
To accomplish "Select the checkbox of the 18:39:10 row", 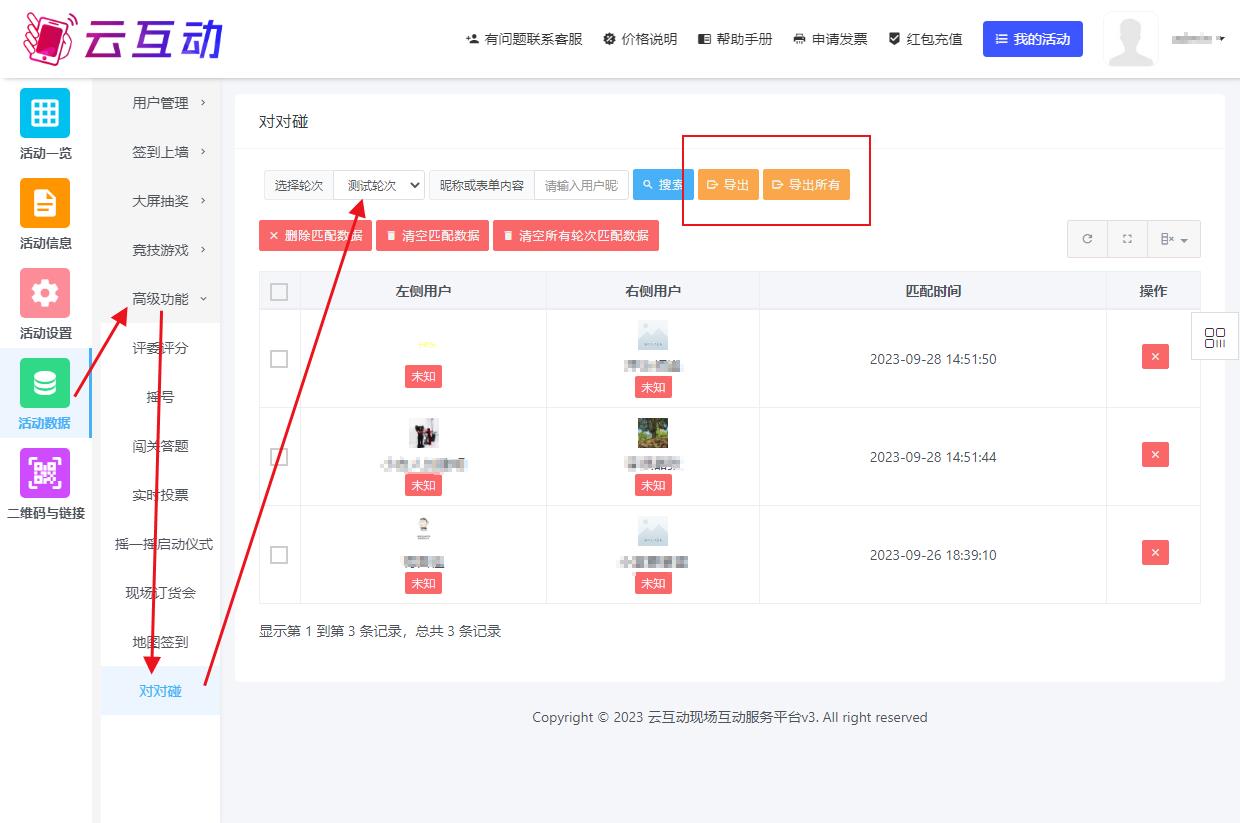I will (x=279, y=554).
